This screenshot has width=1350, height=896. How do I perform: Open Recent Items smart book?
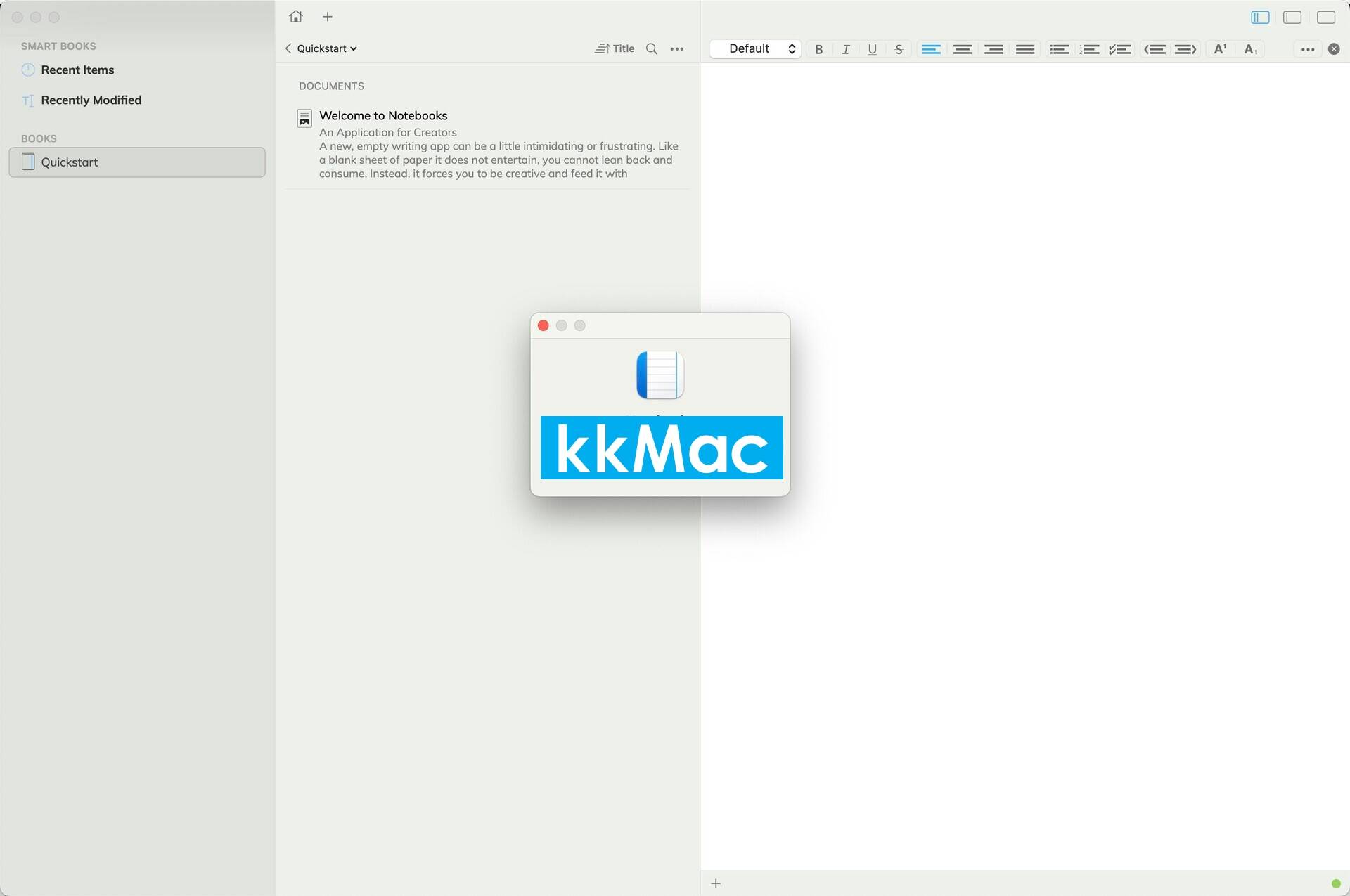click(137, 70)
